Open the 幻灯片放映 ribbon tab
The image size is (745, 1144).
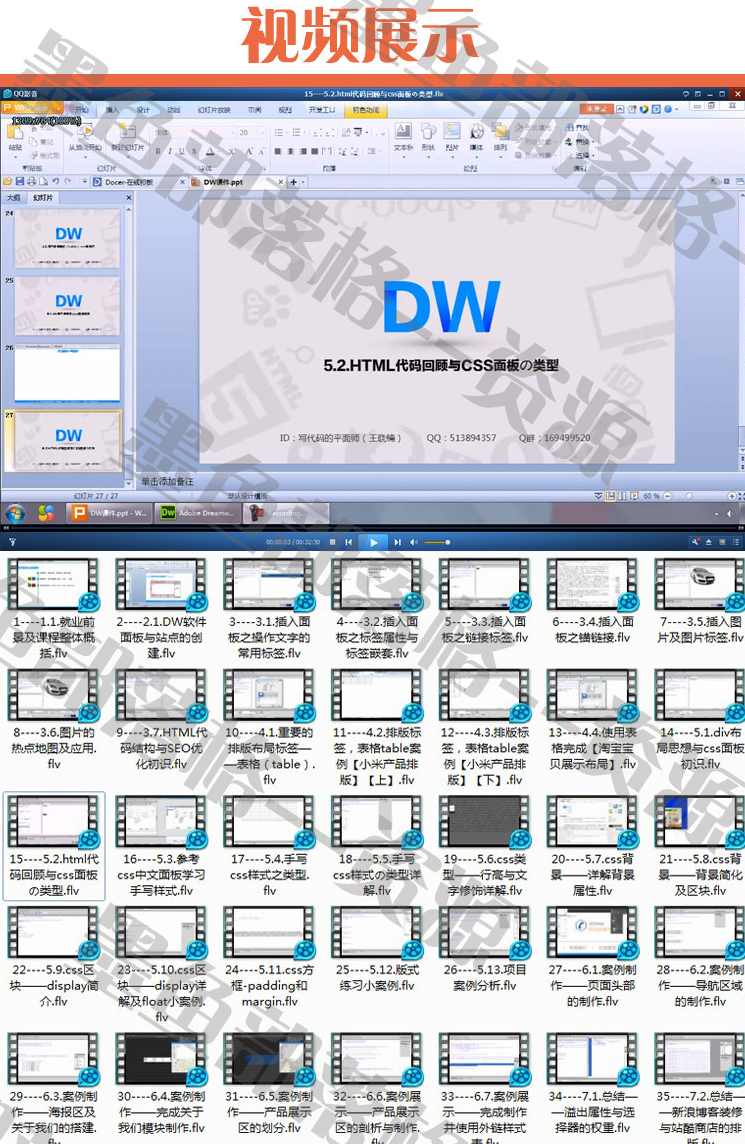coord(215,110)
